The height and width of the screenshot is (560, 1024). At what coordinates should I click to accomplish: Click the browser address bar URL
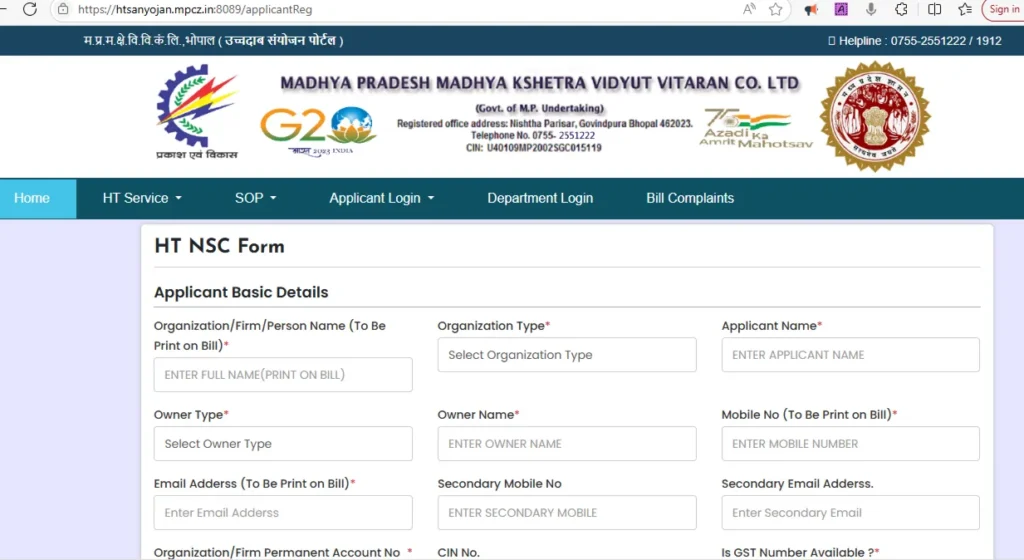[x=195, y=9]
